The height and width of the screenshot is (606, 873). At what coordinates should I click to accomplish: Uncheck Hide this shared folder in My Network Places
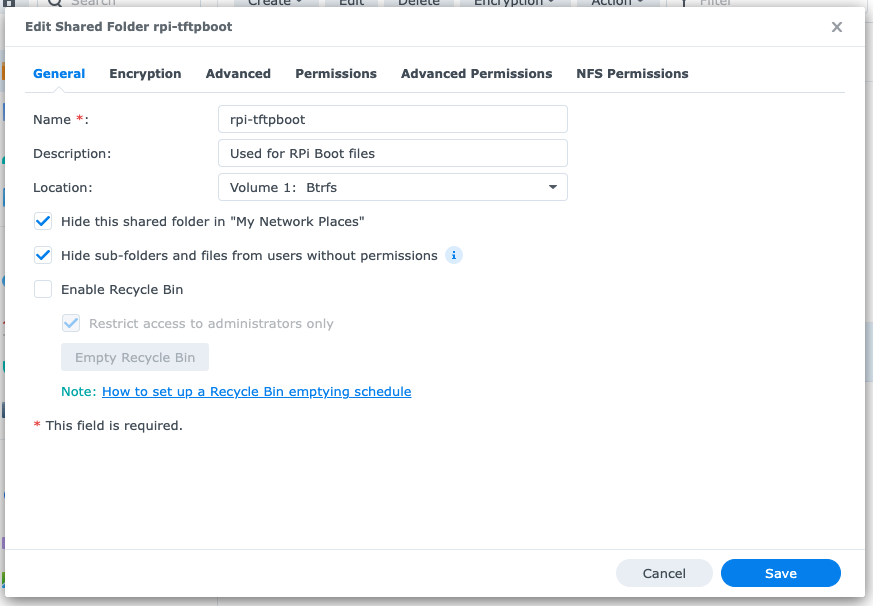[x=43, y=221]
